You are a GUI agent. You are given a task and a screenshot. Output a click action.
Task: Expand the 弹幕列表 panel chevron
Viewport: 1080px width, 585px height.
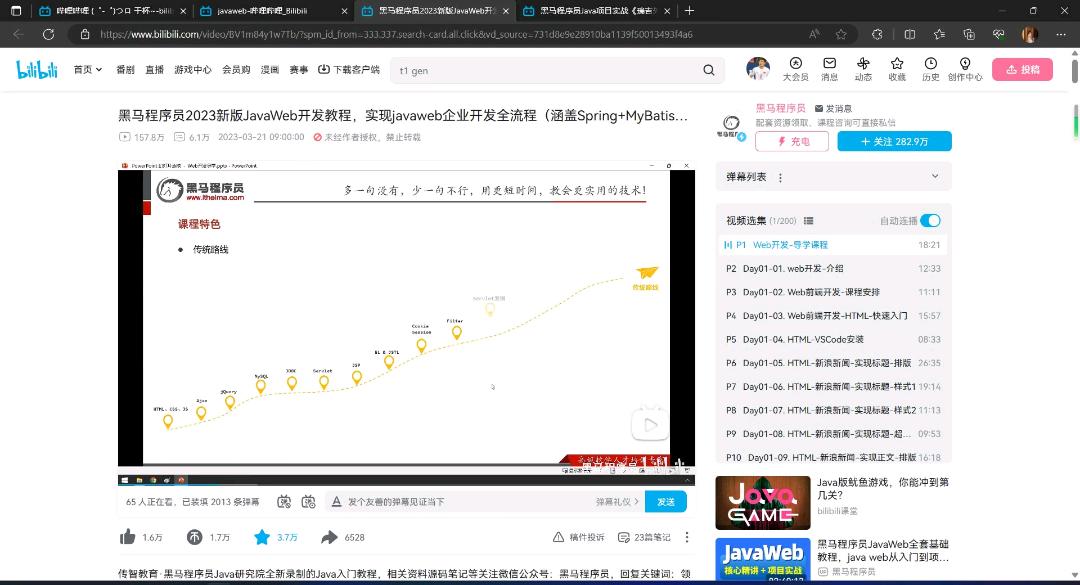click(x=935, y=176)
